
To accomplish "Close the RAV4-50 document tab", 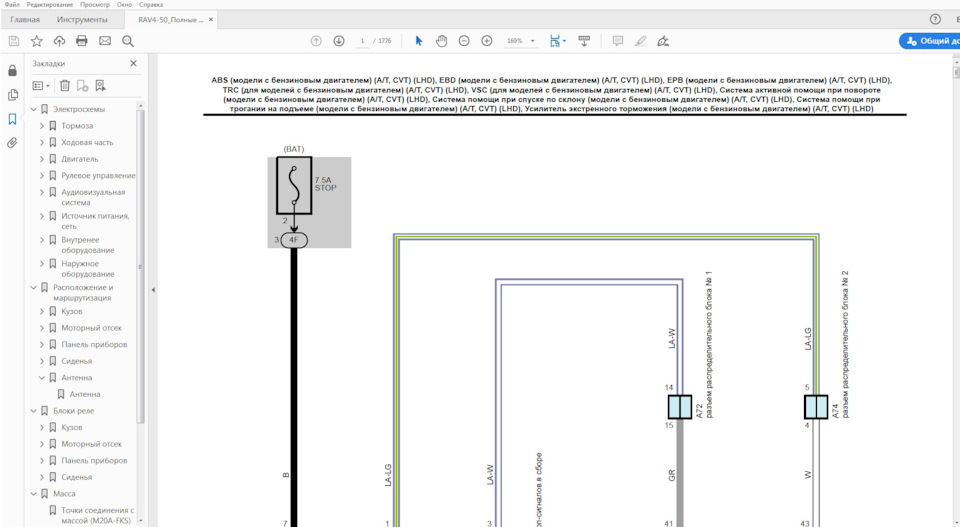I will [x=211, y=20].
